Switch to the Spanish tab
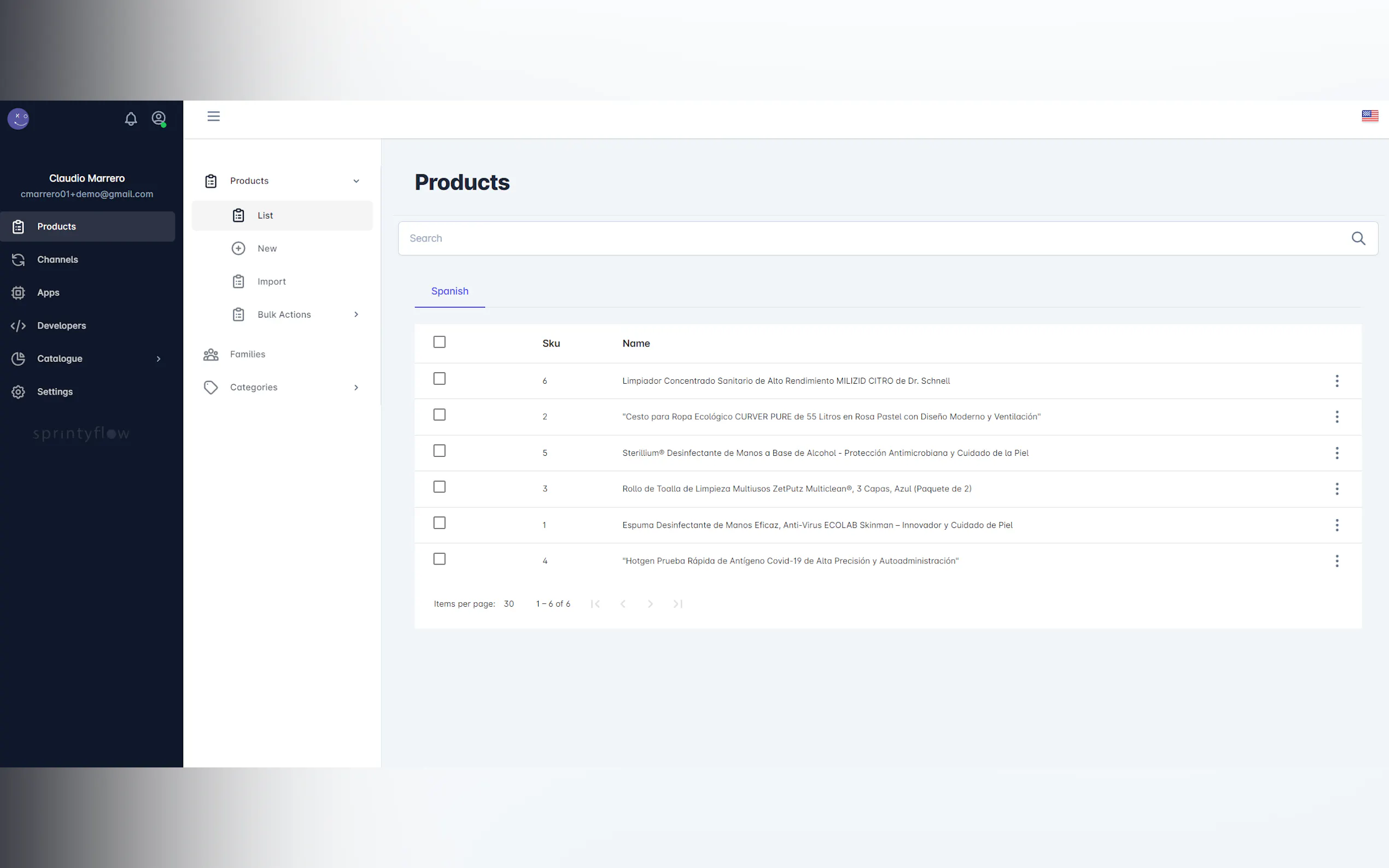 tap(450, 291)
